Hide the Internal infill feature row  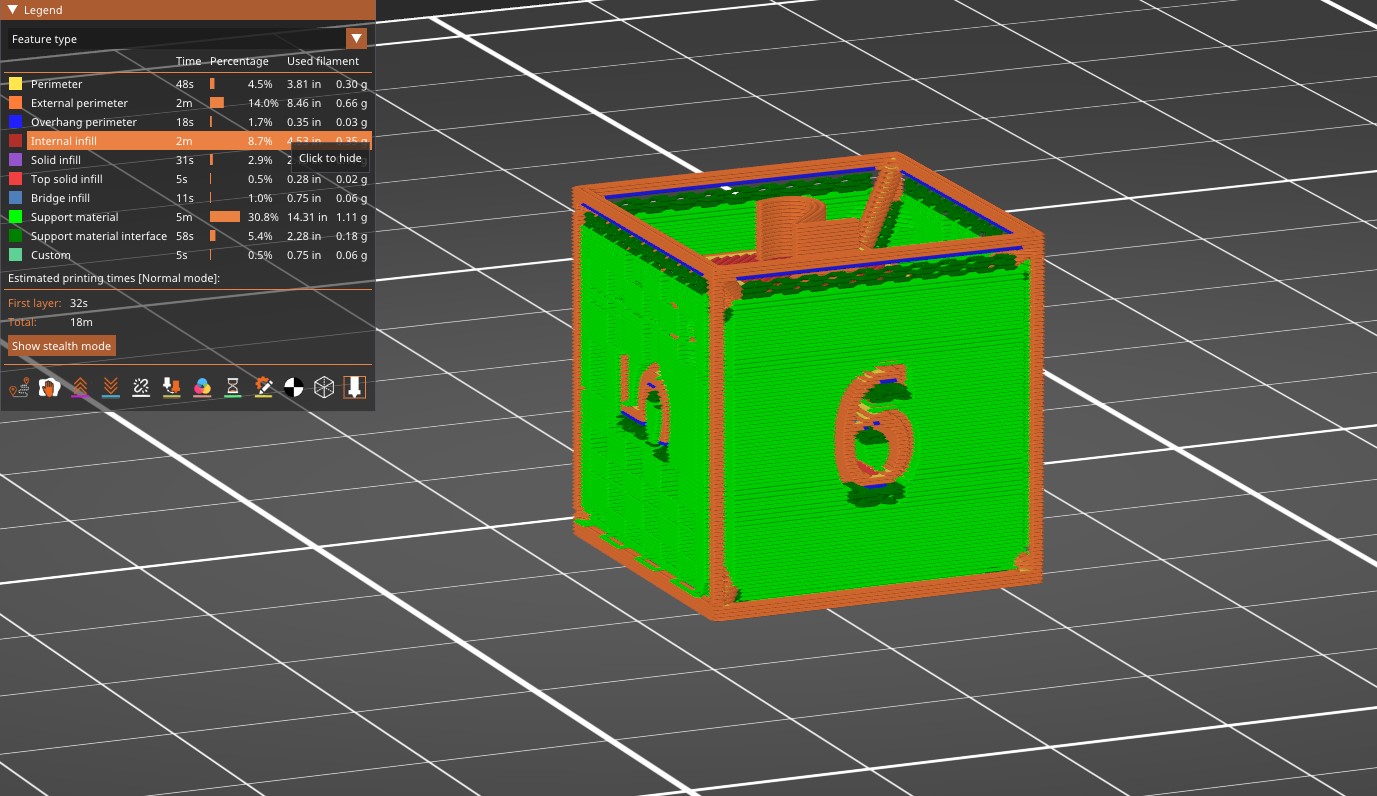(x=64, y=141)
